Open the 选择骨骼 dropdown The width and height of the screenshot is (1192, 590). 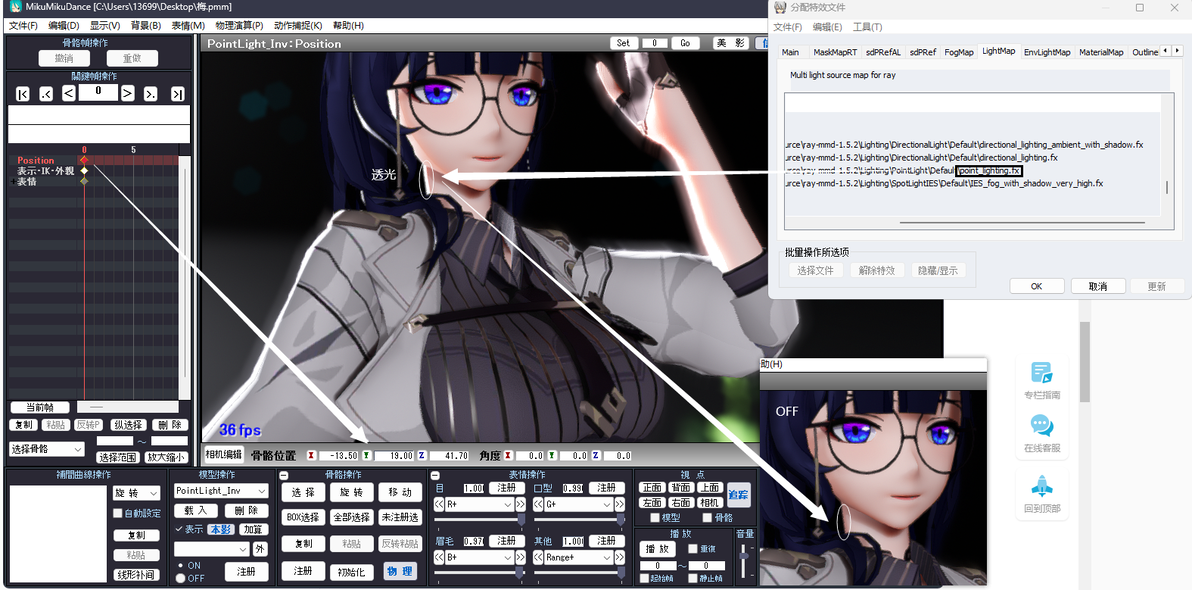coord(46,449)
